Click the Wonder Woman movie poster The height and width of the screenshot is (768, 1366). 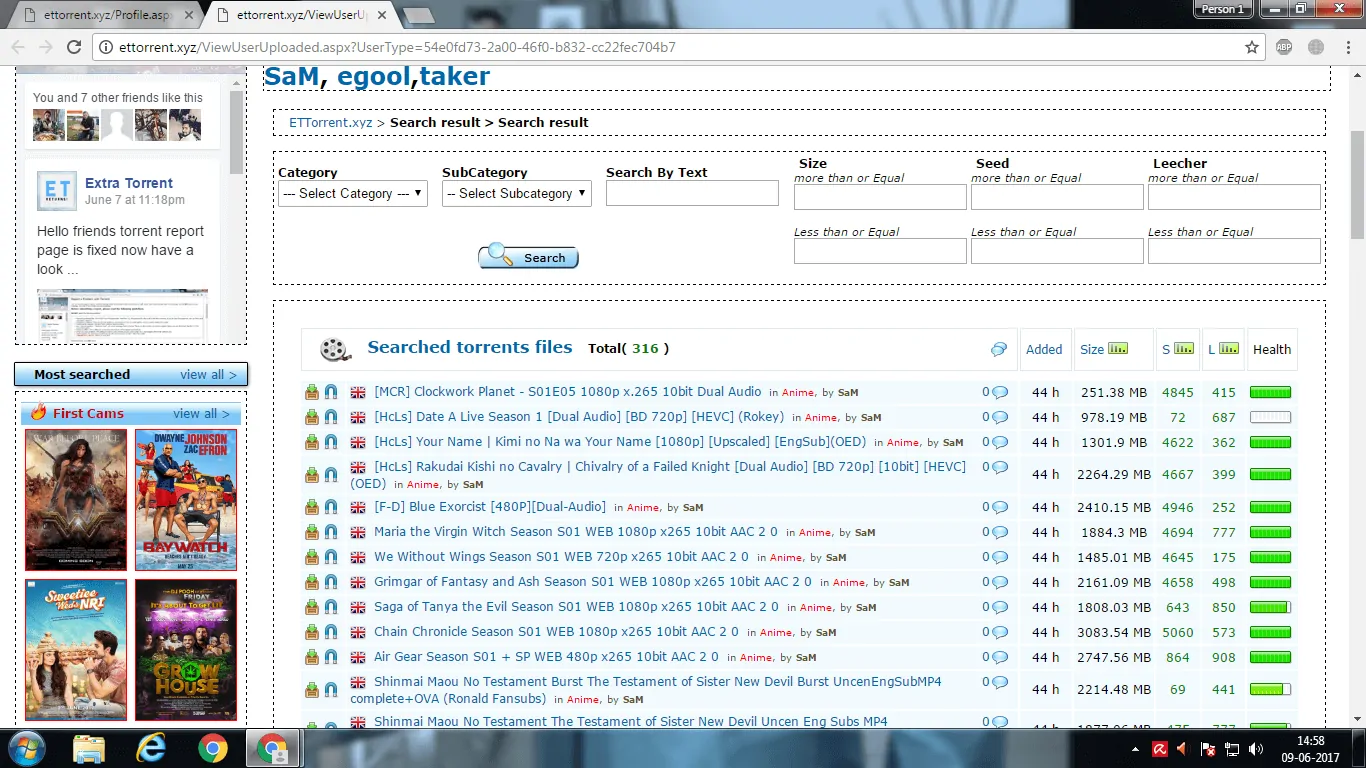point(76,500)
